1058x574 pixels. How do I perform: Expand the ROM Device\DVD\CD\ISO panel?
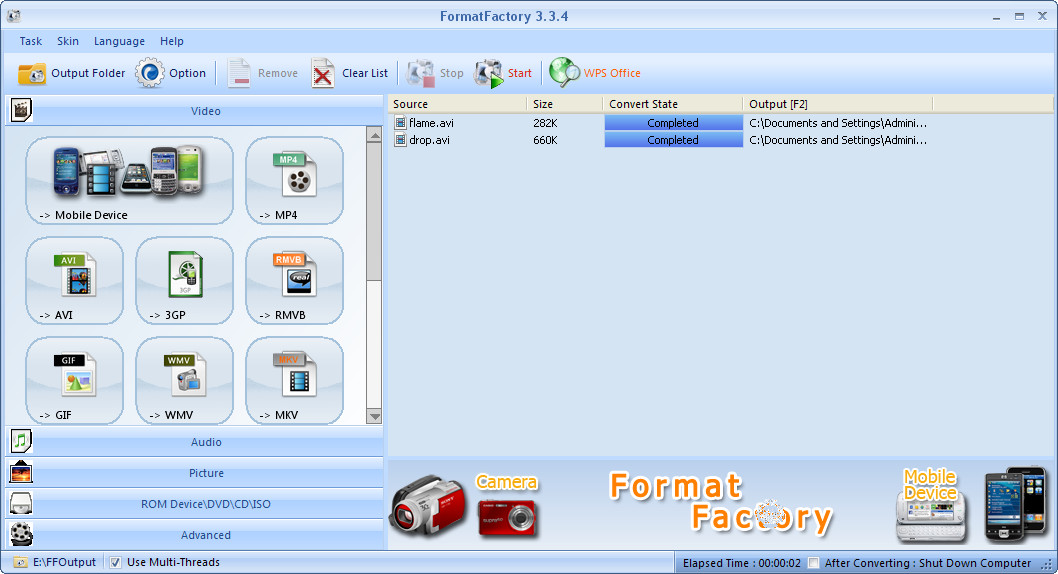(x=194, y=504)
